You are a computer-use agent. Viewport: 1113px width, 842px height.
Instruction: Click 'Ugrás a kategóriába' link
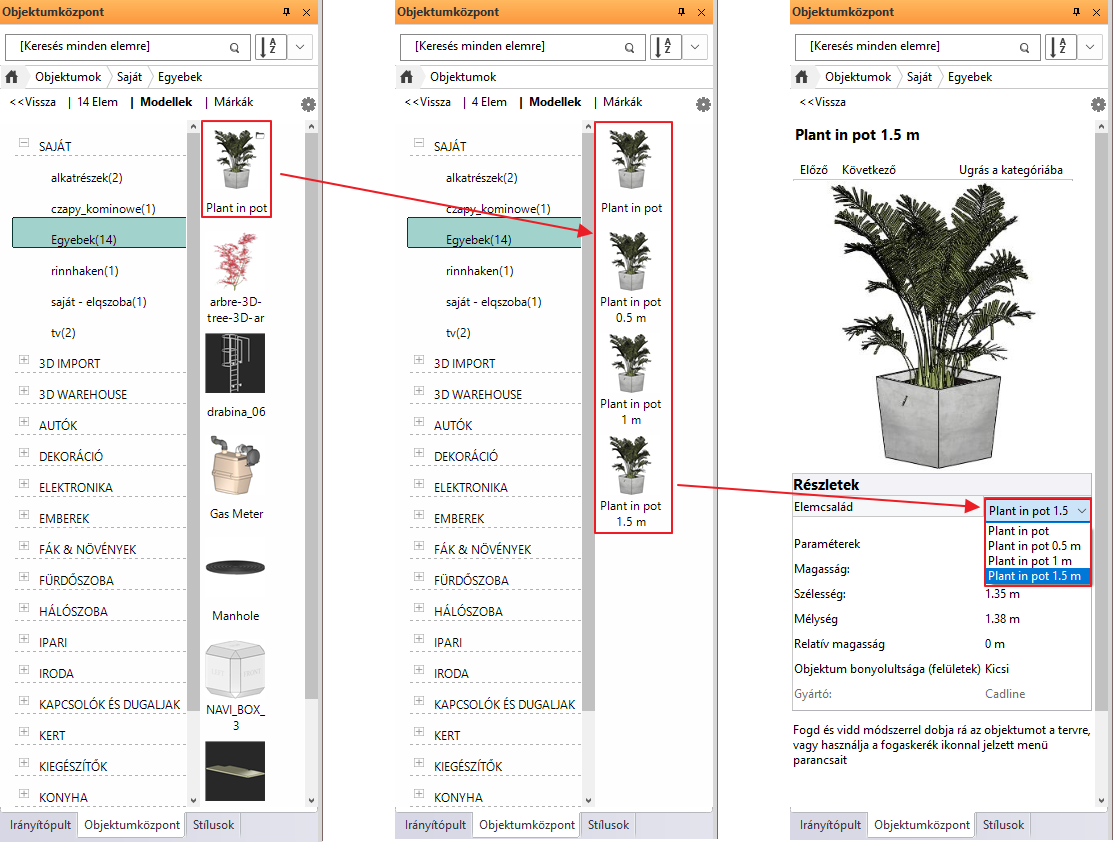[1010, 170]
